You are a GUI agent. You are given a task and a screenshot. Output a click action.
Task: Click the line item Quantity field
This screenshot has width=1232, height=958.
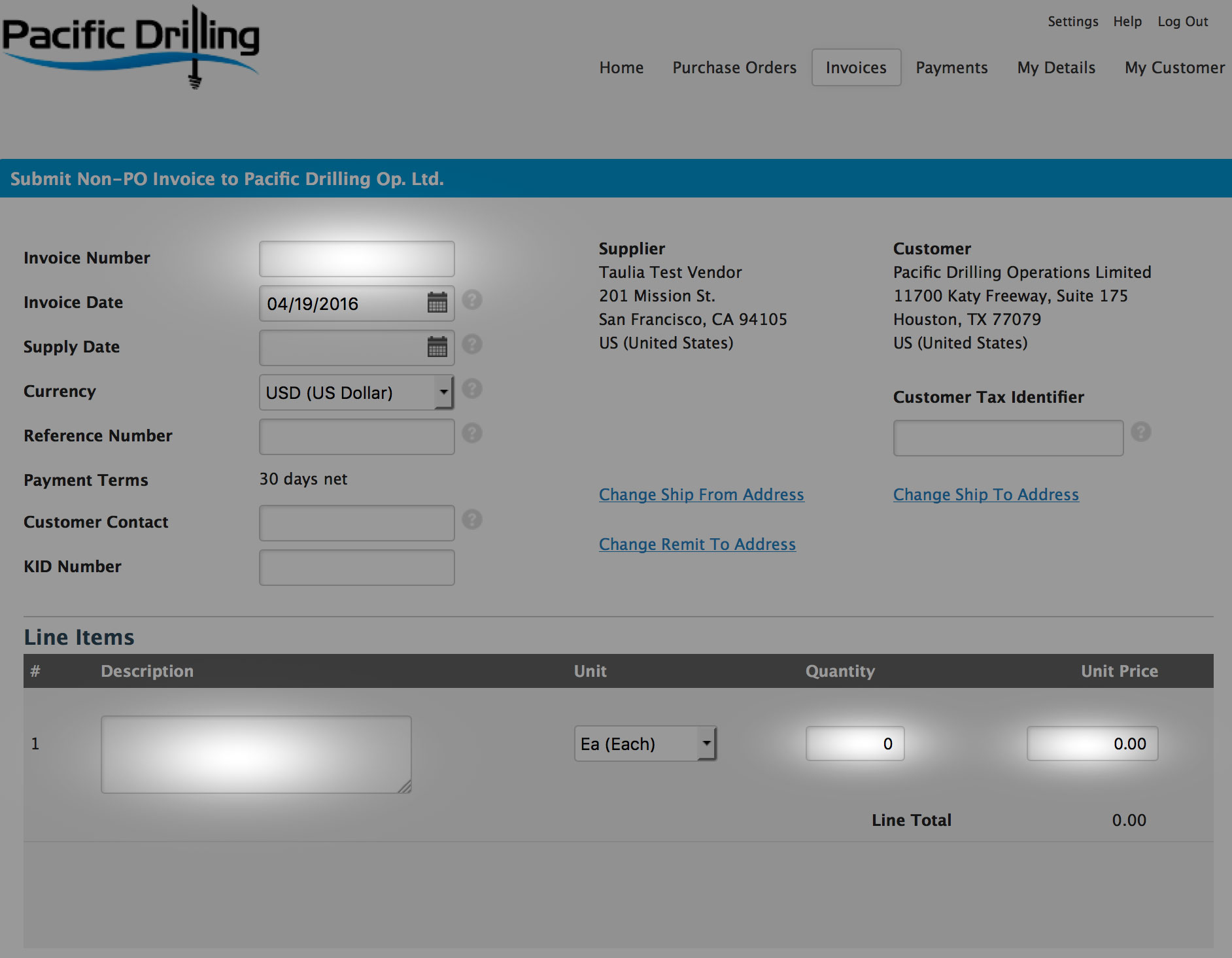(855, 744)
